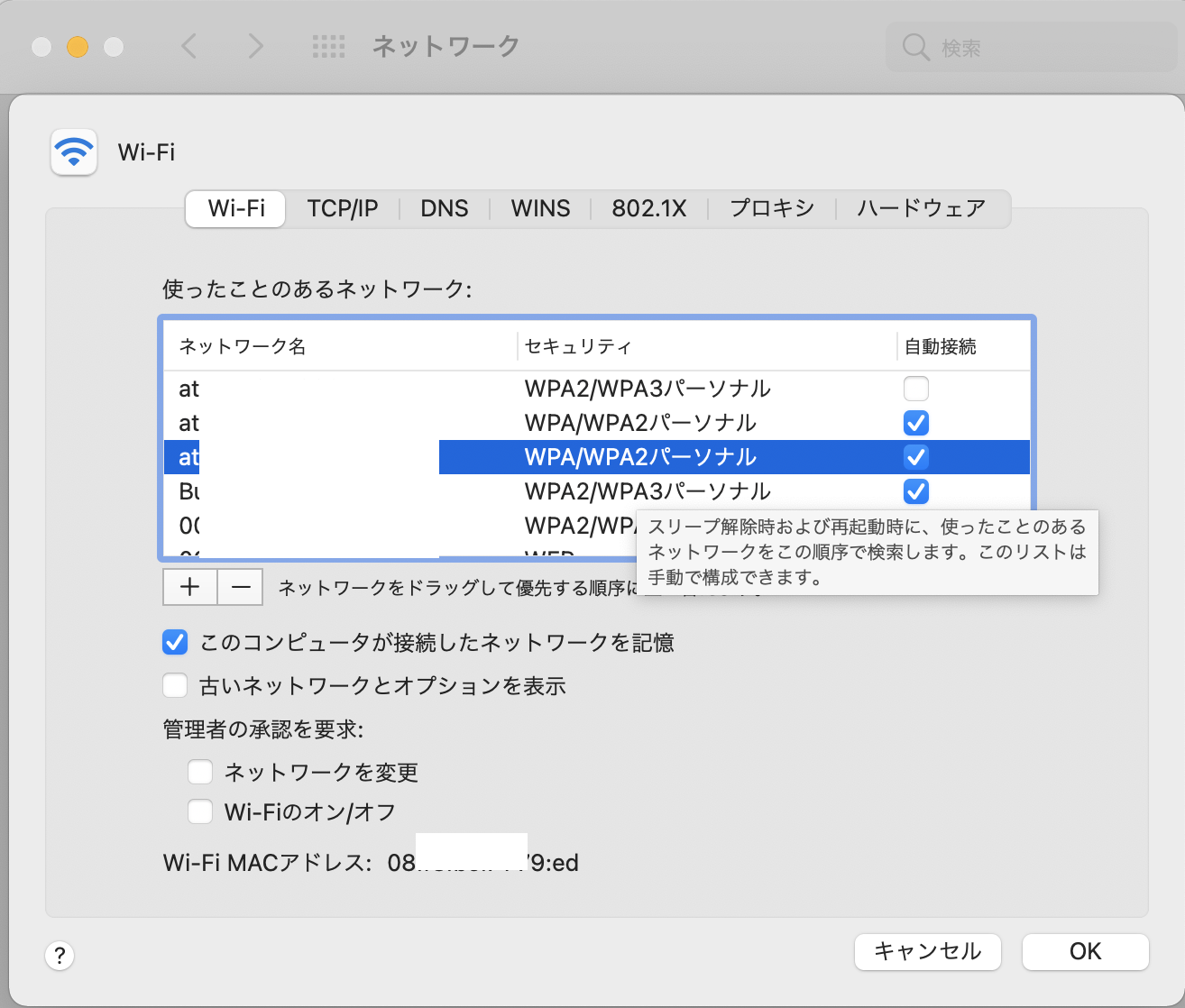
Task: Click the magnifier icon in search field
Action: (x=915, y=48)
